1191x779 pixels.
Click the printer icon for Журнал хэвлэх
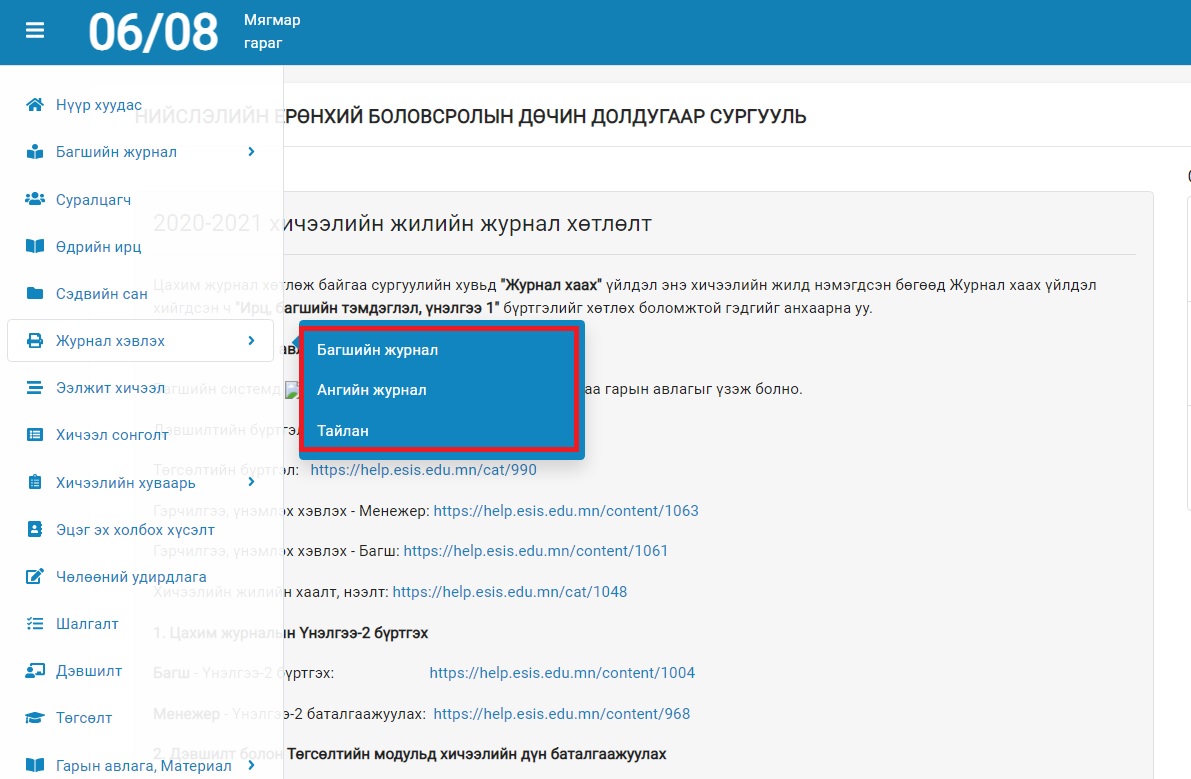35,341
